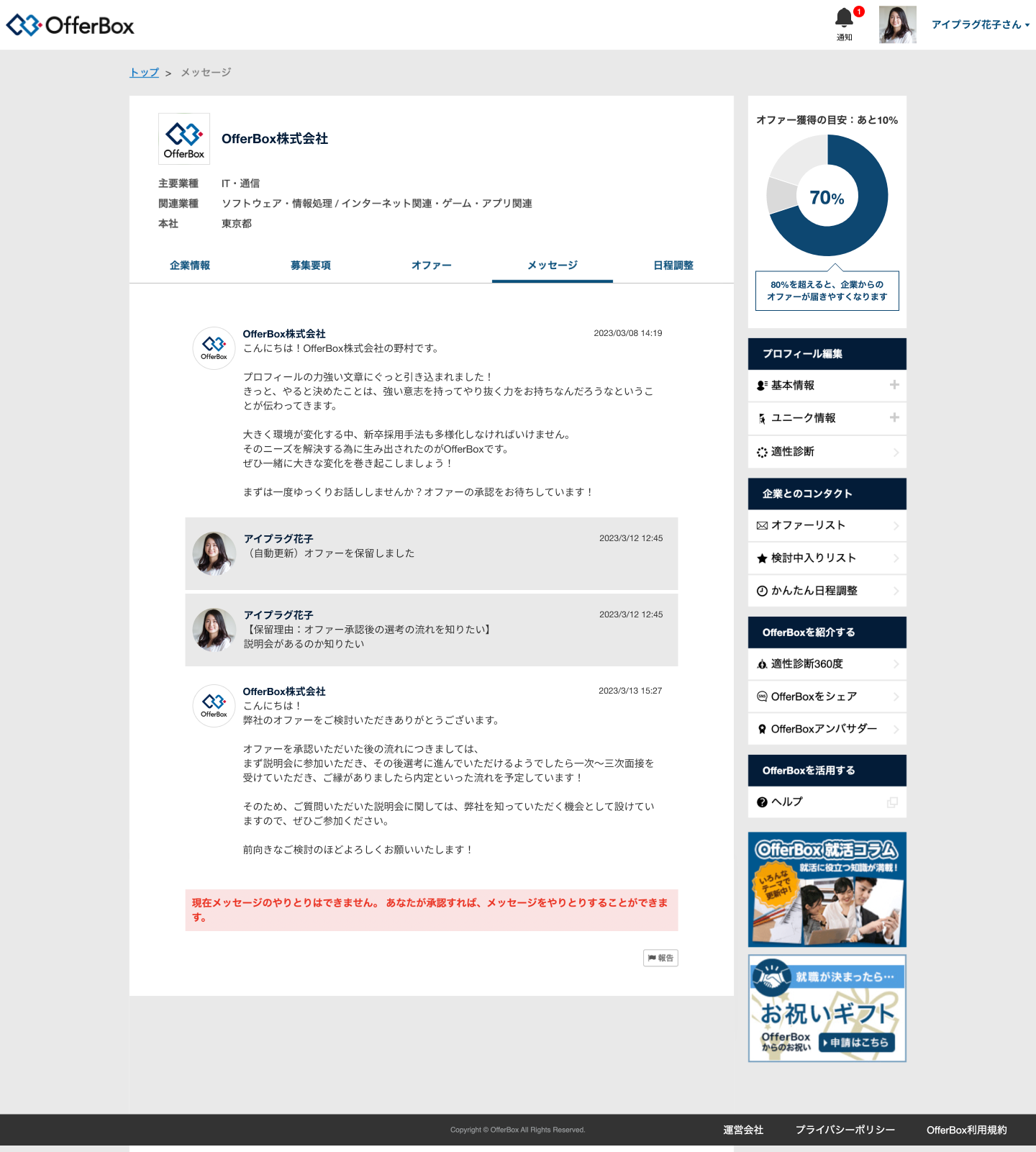Screen dimensions: 1036x1152
Task: Open 運営会社 footer link
Action: point(743,1130)
